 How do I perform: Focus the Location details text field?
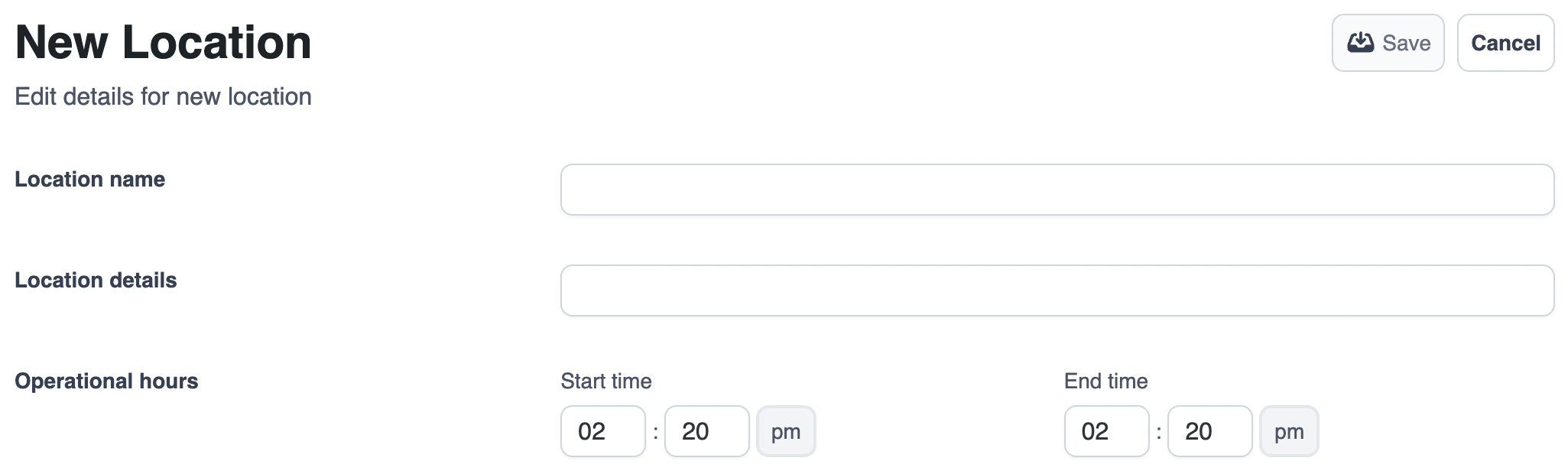[1057, 291]
